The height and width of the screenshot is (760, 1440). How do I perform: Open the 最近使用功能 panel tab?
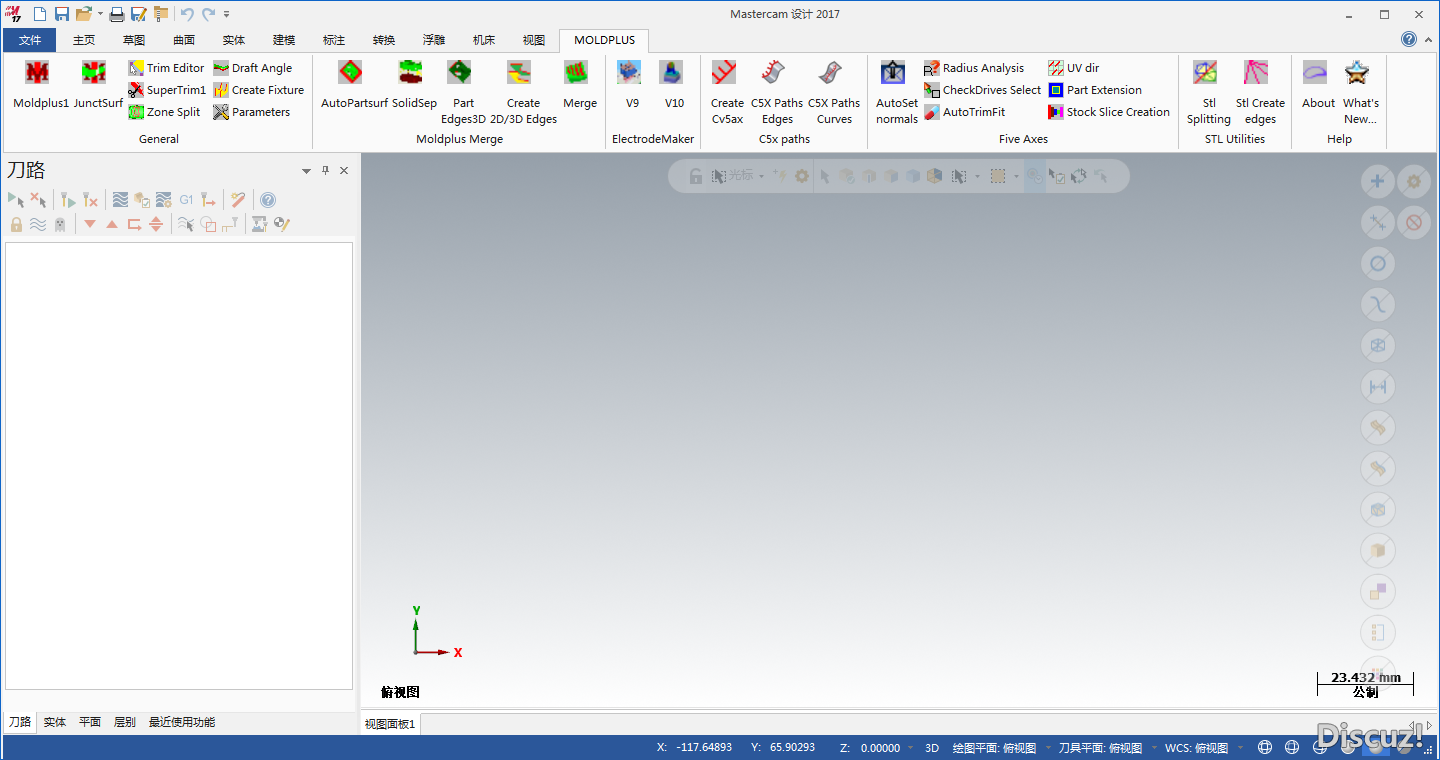coord(182,722)
